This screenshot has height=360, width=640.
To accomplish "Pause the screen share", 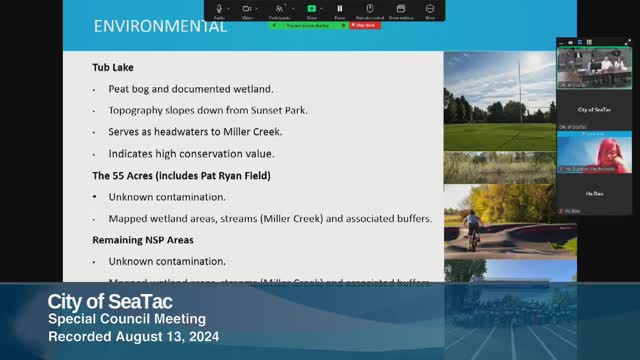I will tap(340, 9).
